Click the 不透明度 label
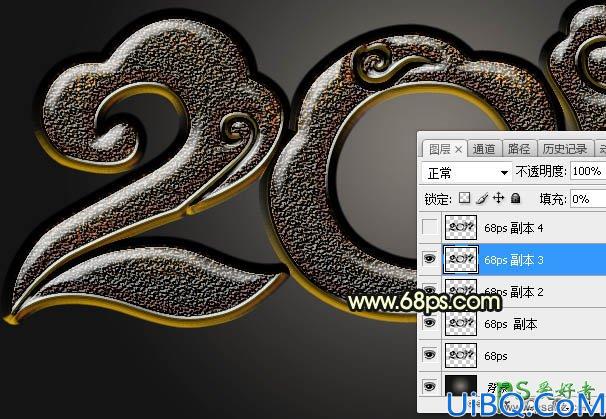This screenshot has width=606, height=419. click(x=541, y=171)
